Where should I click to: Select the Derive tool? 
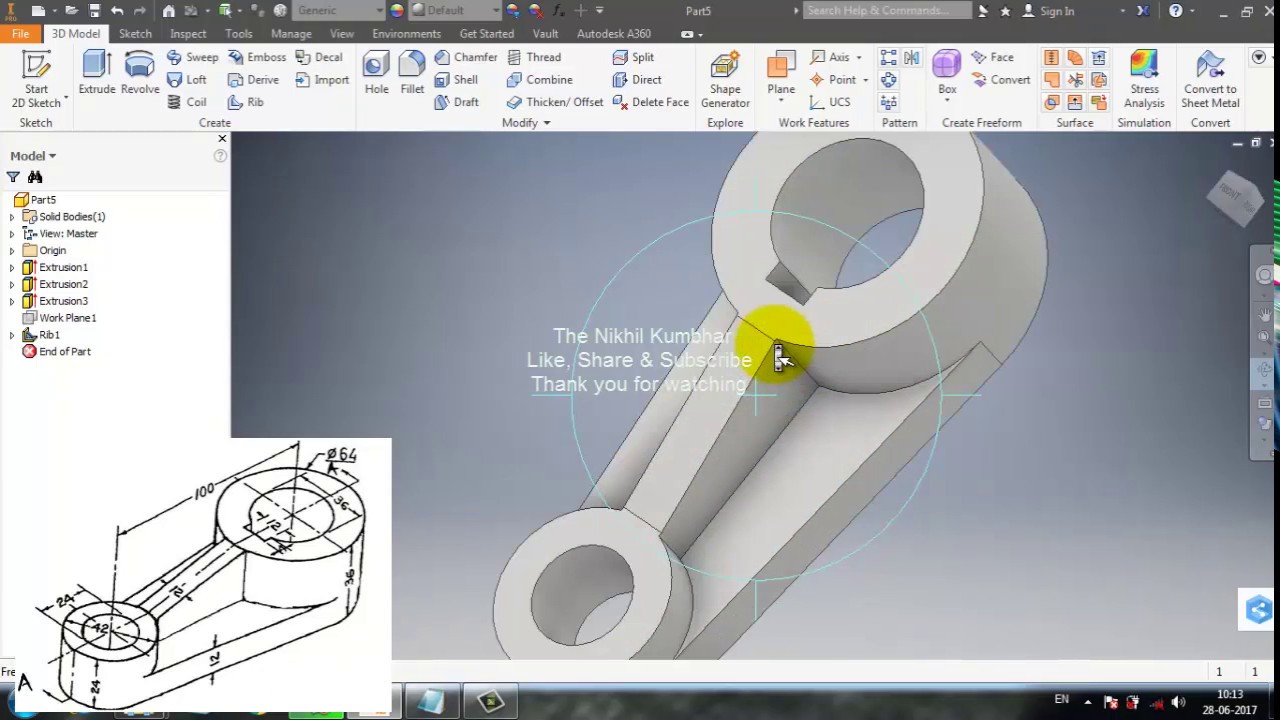click(x=253, y=80)
